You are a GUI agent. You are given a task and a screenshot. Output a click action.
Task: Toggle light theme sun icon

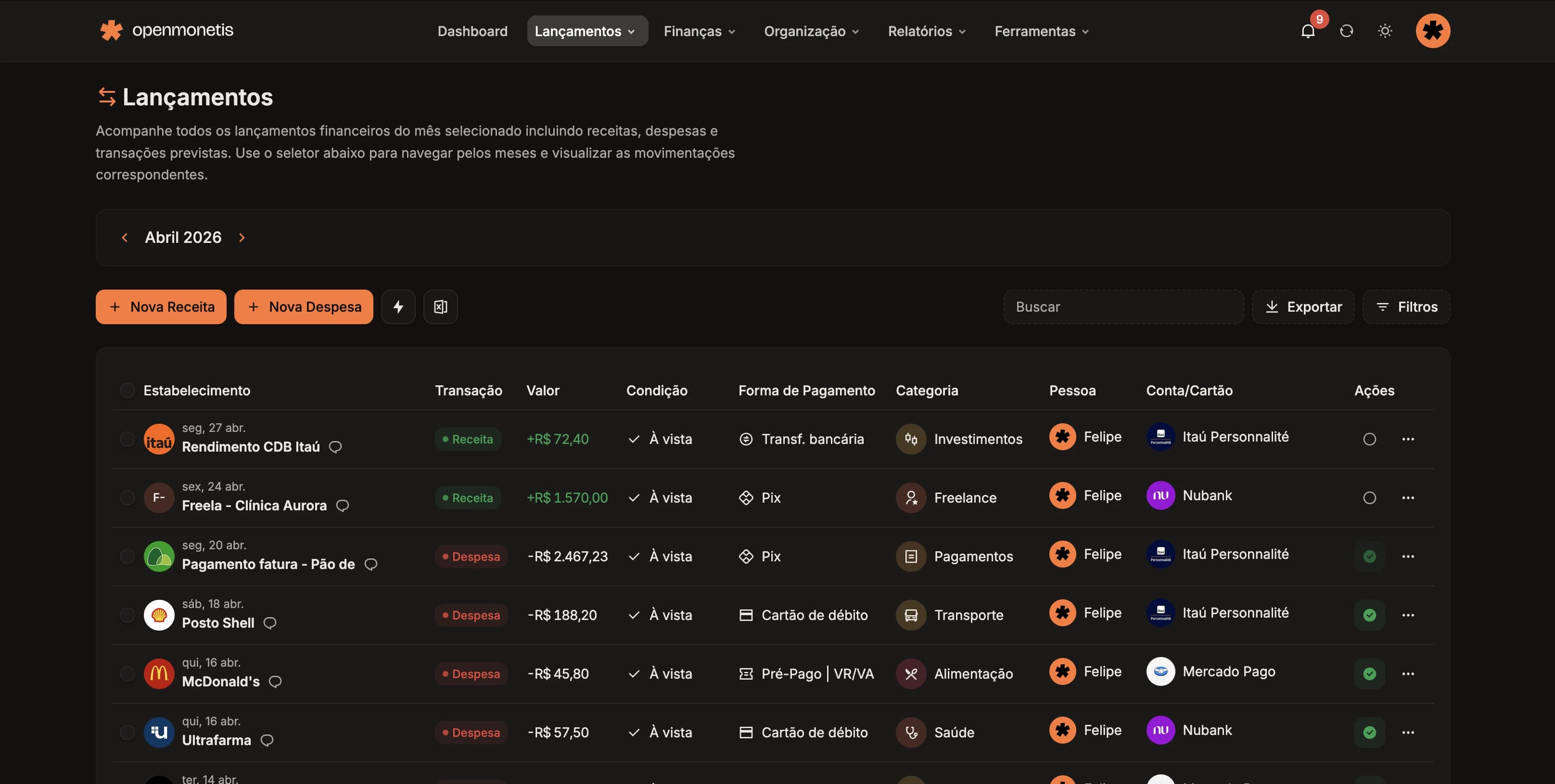[1385, 31]
